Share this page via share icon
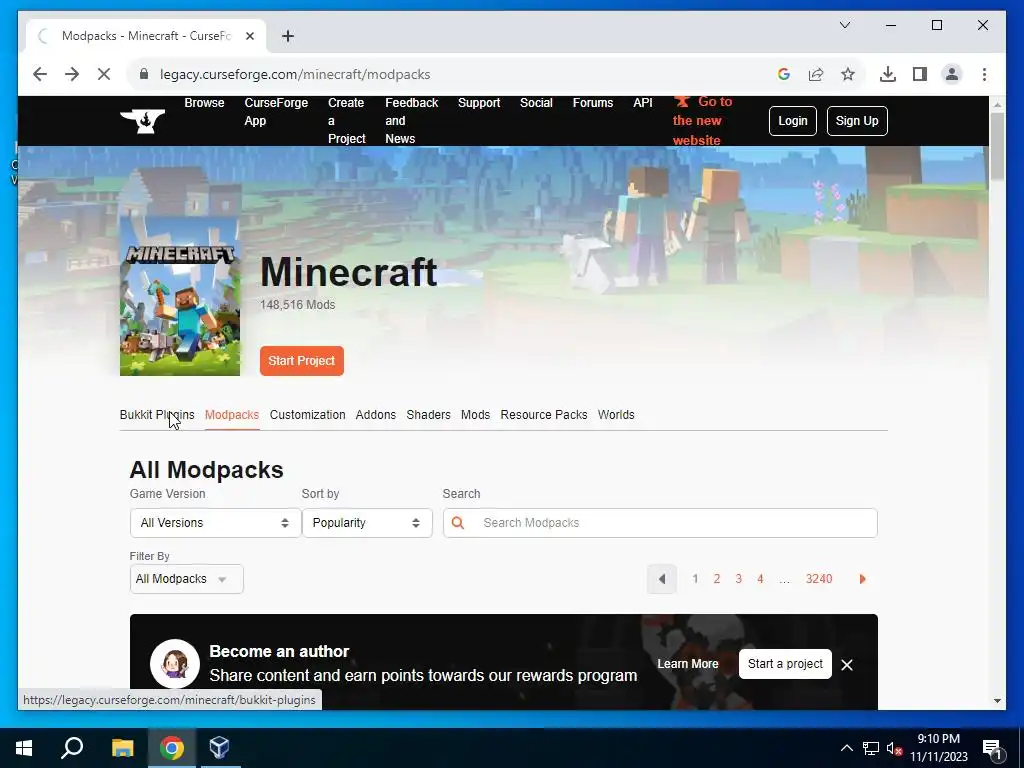 (x=816, y=74)
